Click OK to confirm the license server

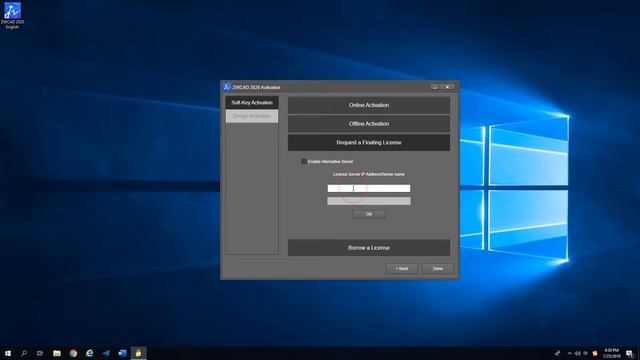pyautogui.click(x=369, y=214)
